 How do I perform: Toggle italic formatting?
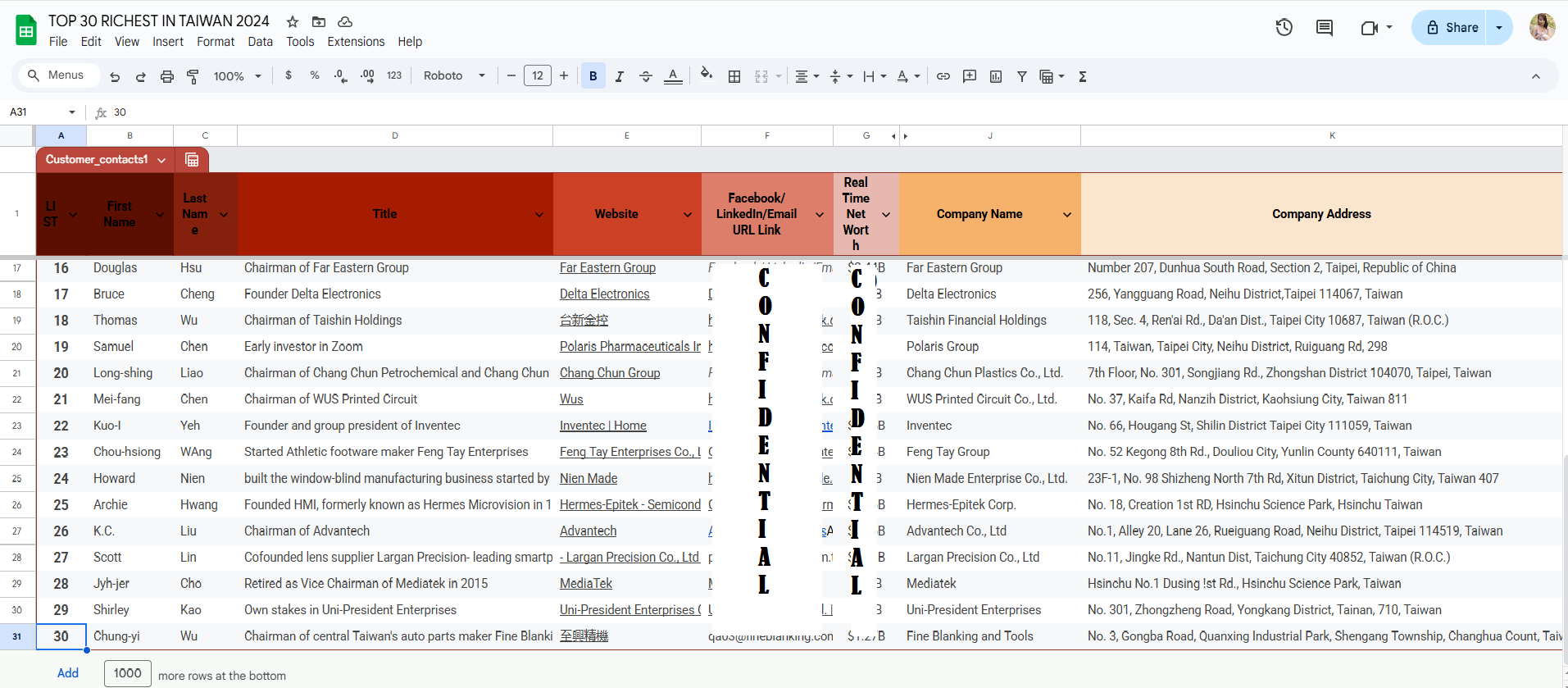(620, 76)
